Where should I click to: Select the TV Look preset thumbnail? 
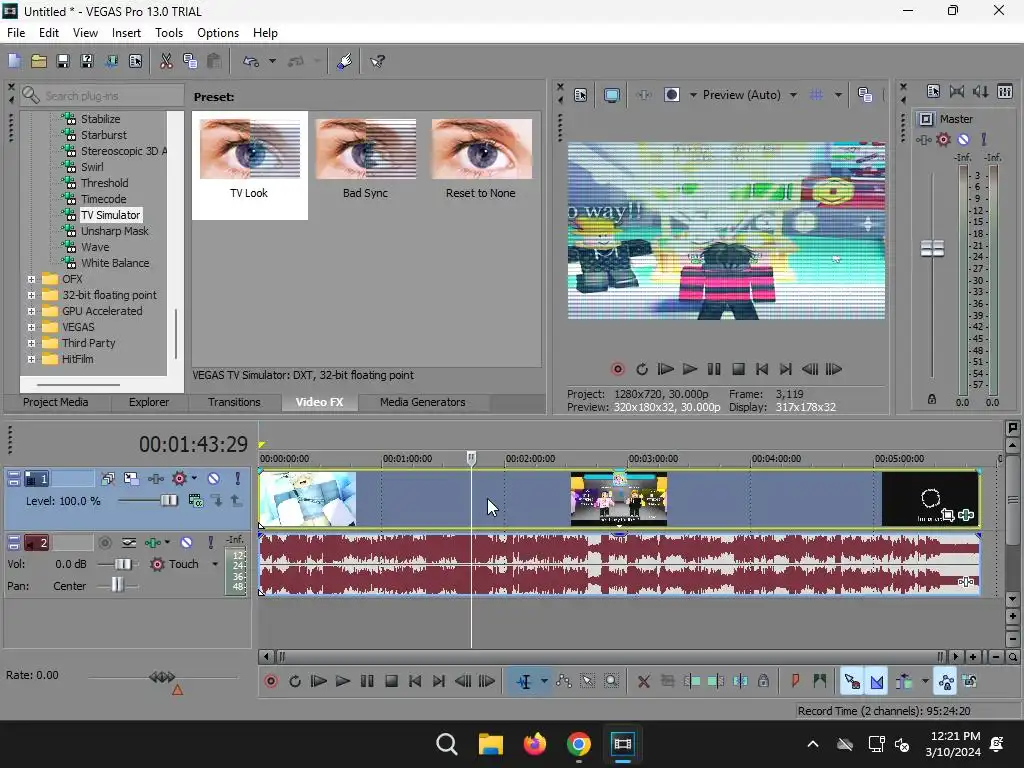pos(249,150)
